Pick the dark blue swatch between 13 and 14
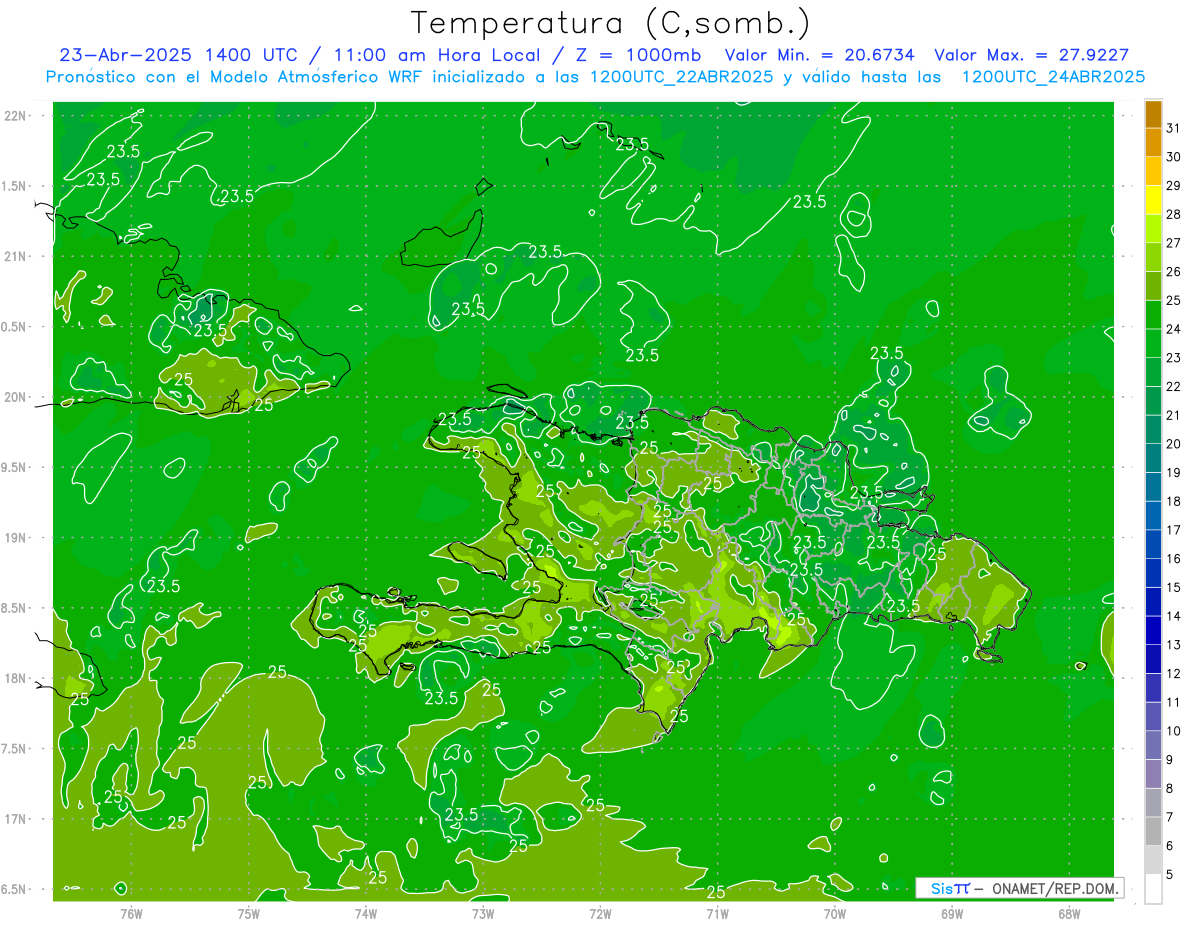1200x927 pixels. click(x=1153, y=630)
